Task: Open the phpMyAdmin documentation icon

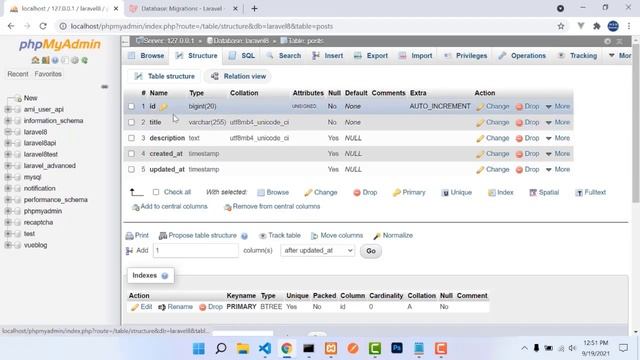Action: 55,60
